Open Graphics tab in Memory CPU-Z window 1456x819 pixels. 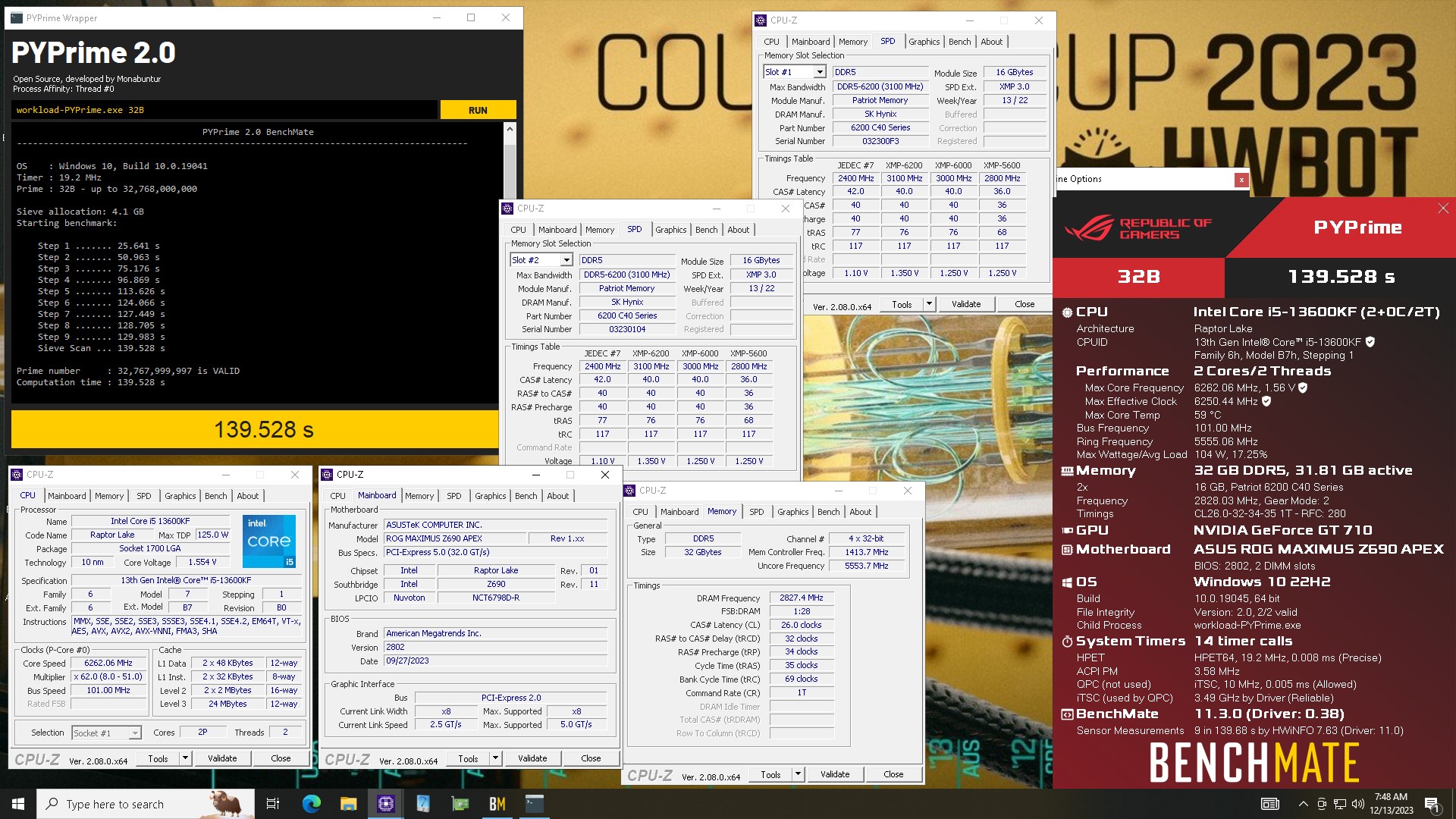tap(792, 512)
